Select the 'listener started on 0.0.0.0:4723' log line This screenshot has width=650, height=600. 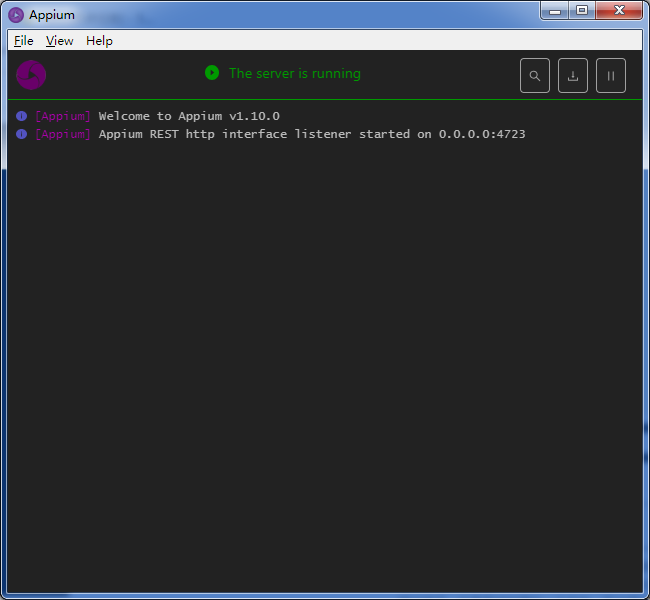coord(312,134)
